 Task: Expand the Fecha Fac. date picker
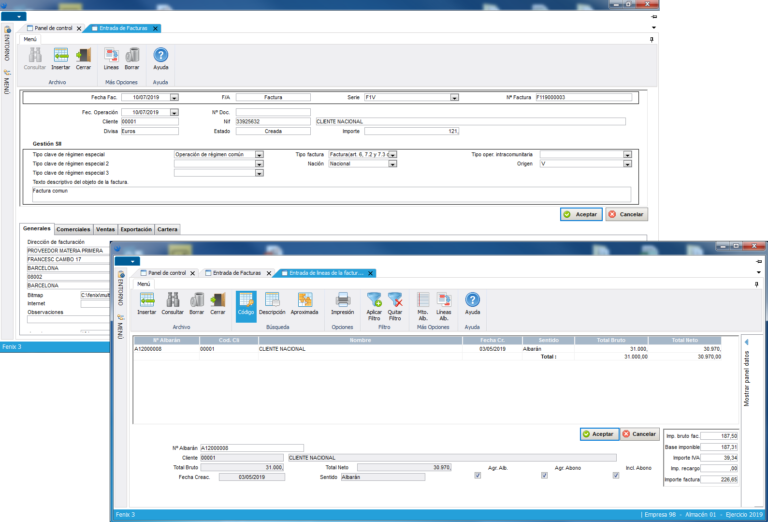pos(174,98)
